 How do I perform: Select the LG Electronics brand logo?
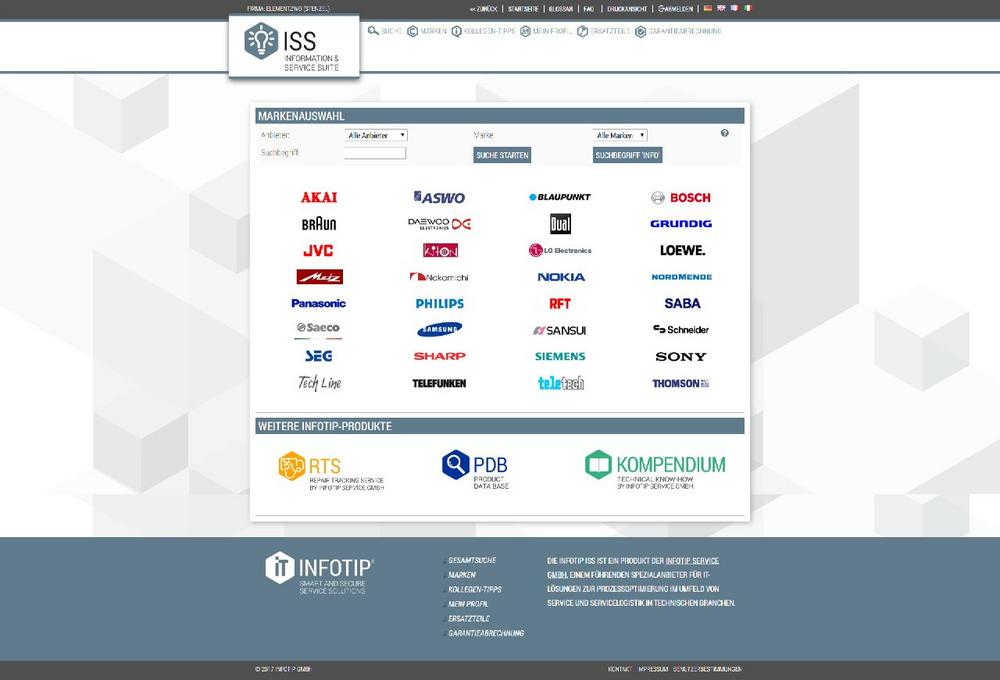560,251
